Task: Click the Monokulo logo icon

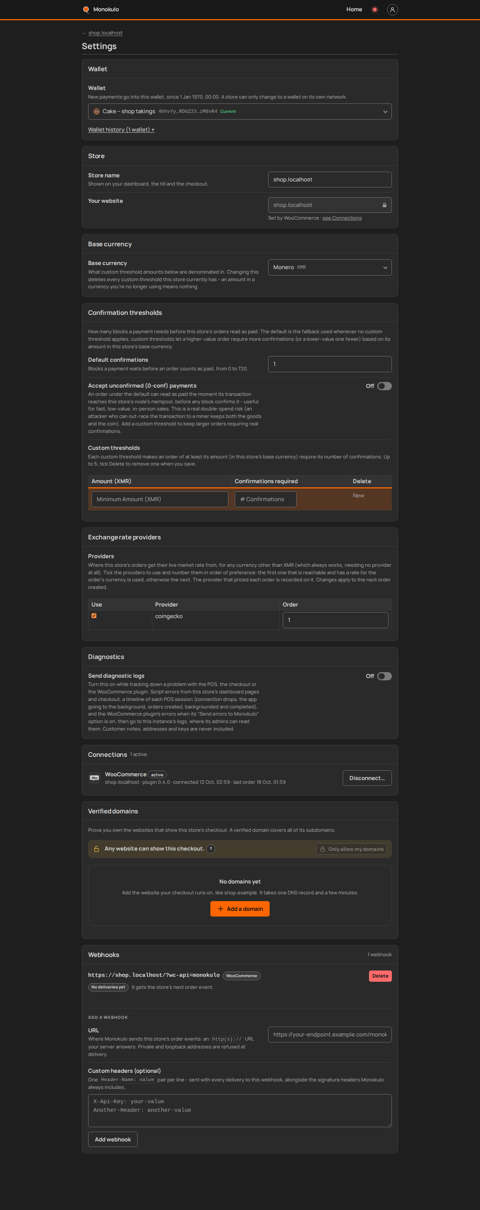Action: coord(86,9)
